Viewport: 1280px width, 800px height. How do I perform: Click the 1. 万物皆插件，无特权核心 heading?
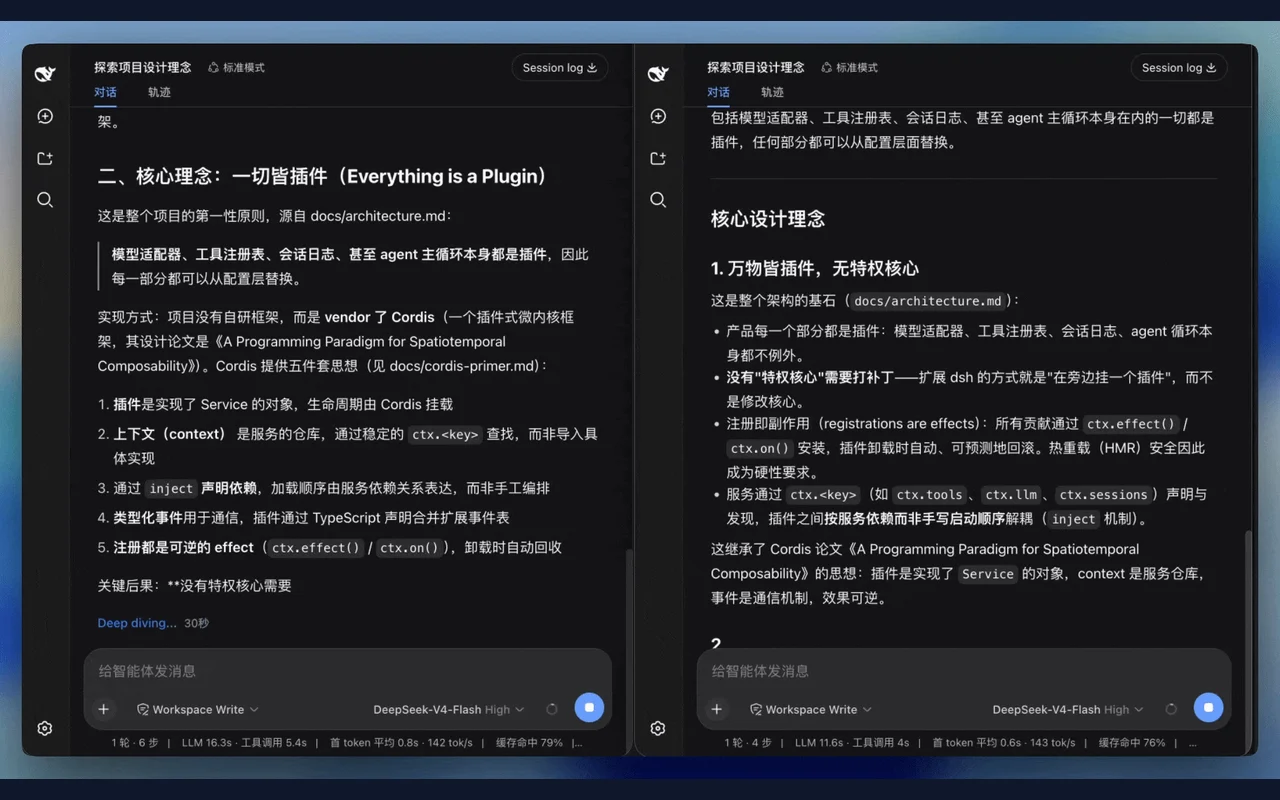coord(815,268)
